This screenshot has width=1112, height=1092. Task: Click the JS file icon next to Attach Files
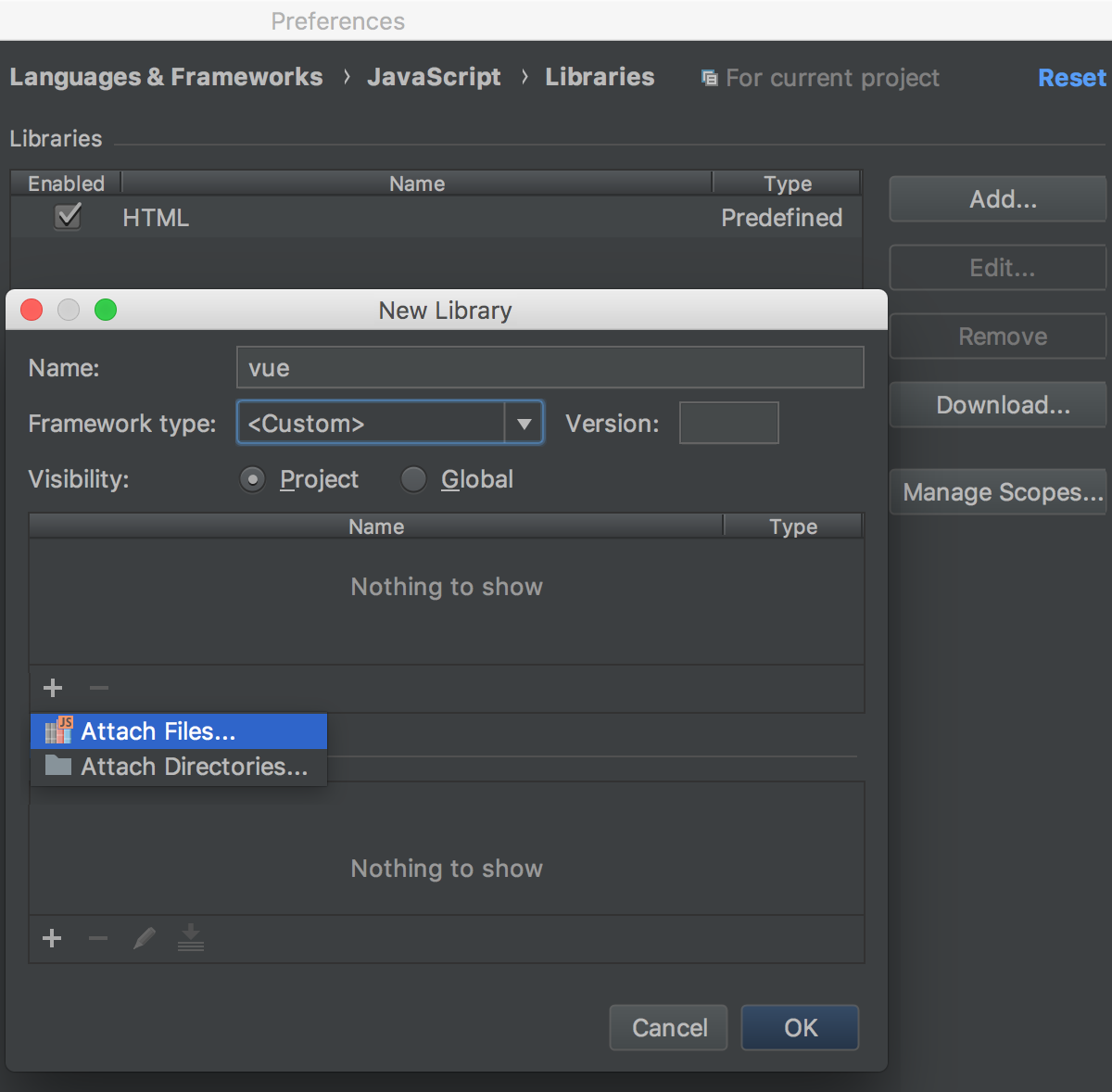(x=57, y=730)
